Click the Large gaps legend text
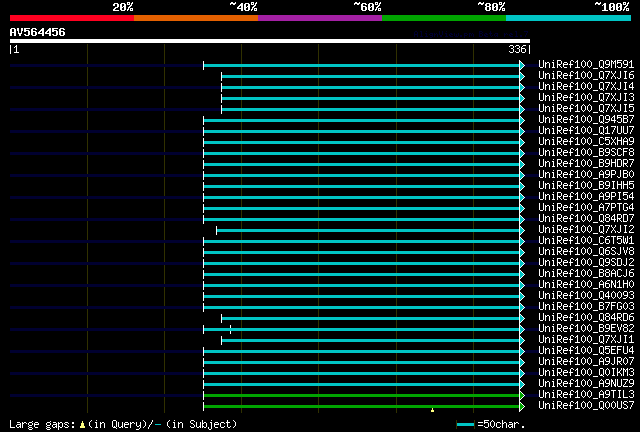The width and height of the screenshot is (640, 432). tap(42, 425)
